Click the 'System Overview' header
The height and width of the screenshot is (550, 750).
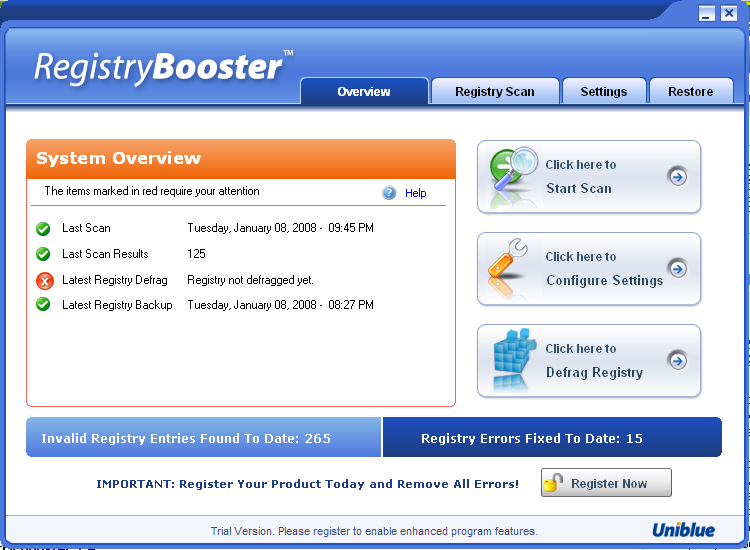click(119, 158)
